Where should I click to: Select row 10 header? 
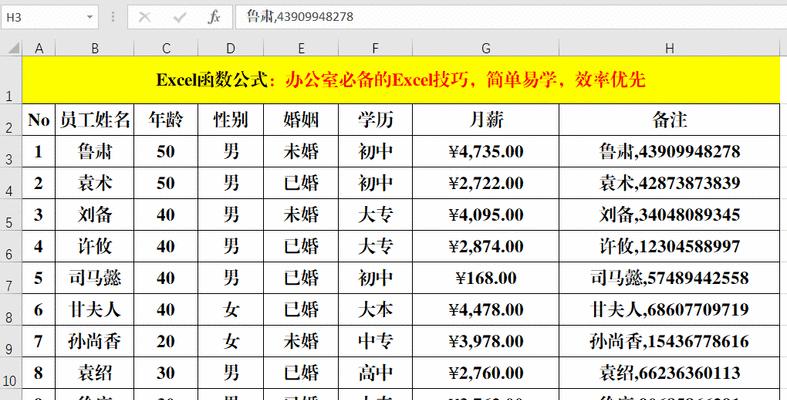point(11,372)
